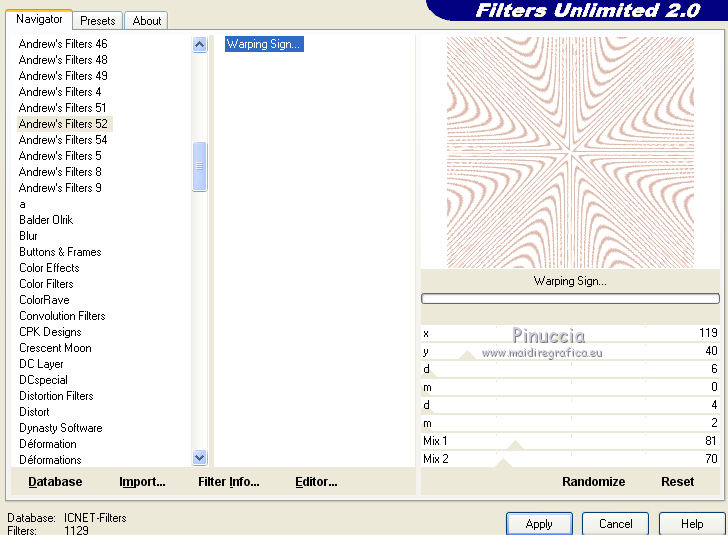728x535 pixels.
Task: Open the filter Editor...
Action: 316,482
